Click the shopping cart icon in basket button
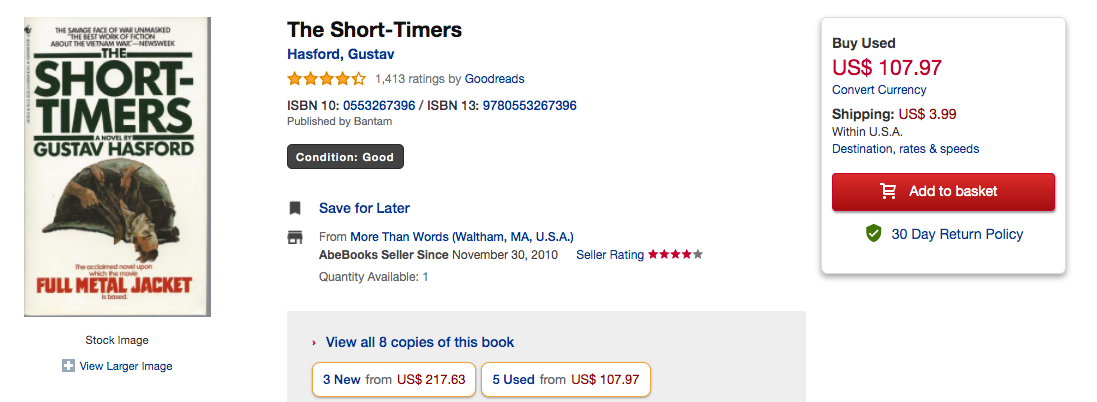1097x402 pixels. point(888,191)
